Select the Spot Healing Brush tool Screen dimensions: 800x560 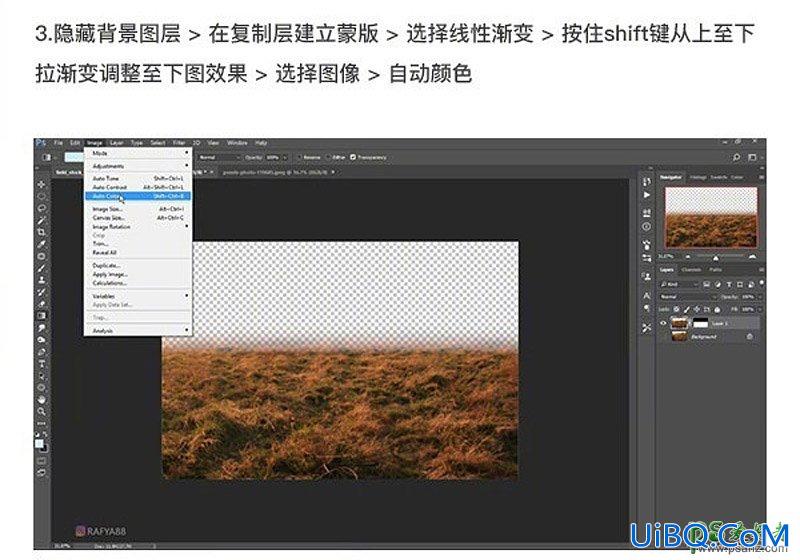pyautogui.click(x=41, y=256)
